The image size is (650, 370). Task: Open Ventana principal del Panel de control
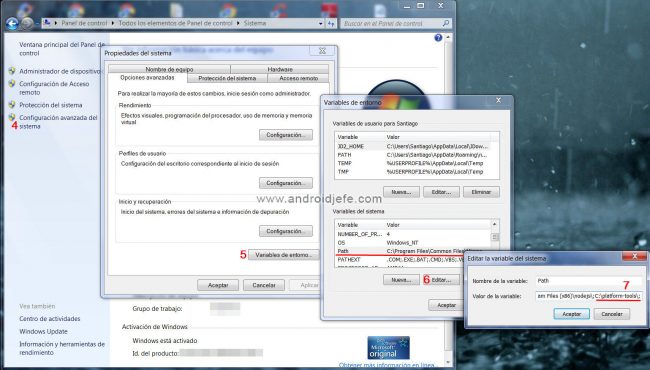(x=63, y=48)
